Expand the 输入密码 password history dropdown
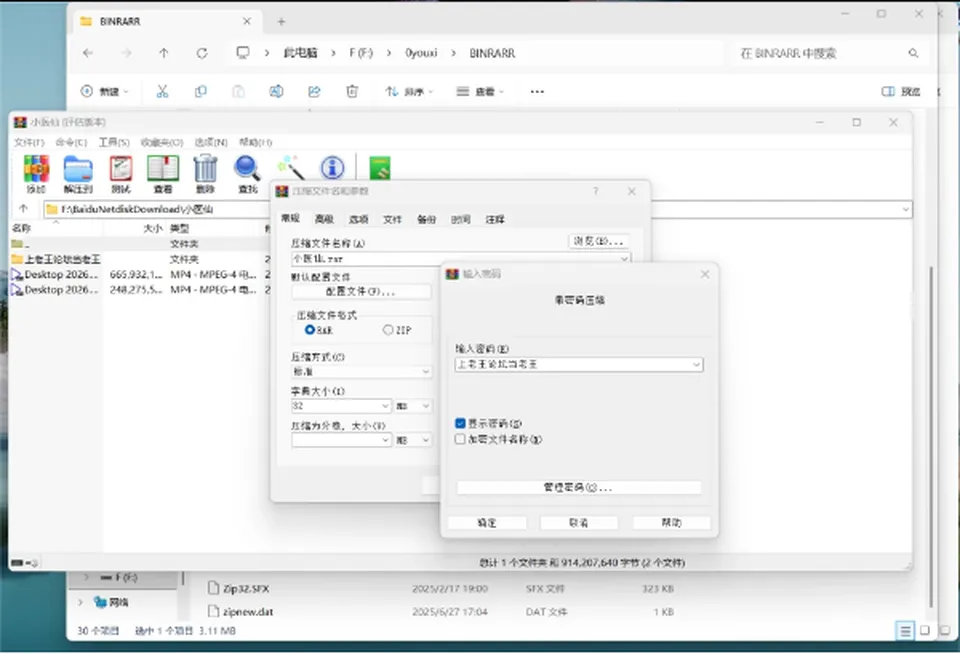The image size is (960, 654). coord(696,364)
